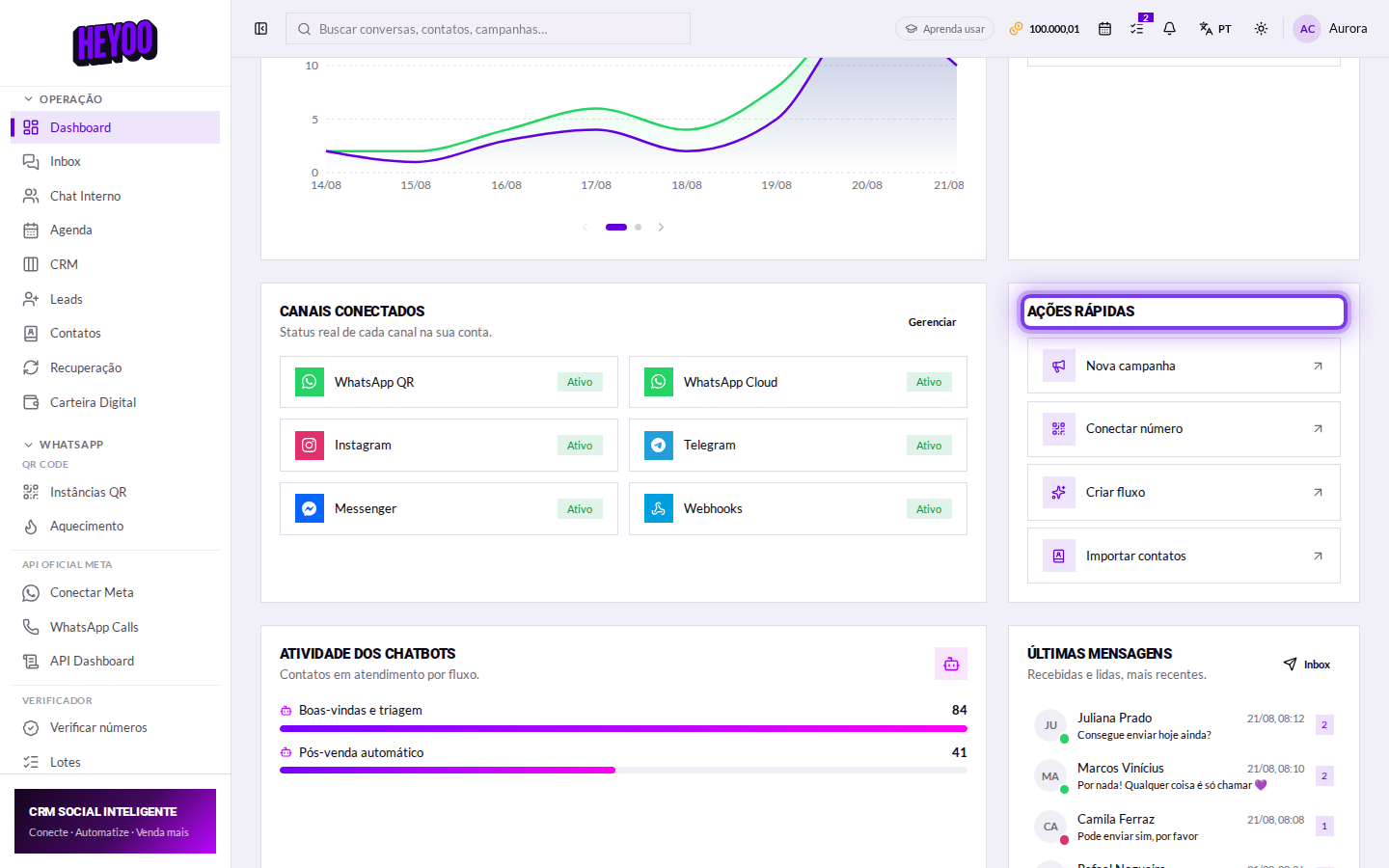The width and height of the screenshot is (1389, 868).
Task: Click the JU avatar
Action: [x=1050, y=725]
